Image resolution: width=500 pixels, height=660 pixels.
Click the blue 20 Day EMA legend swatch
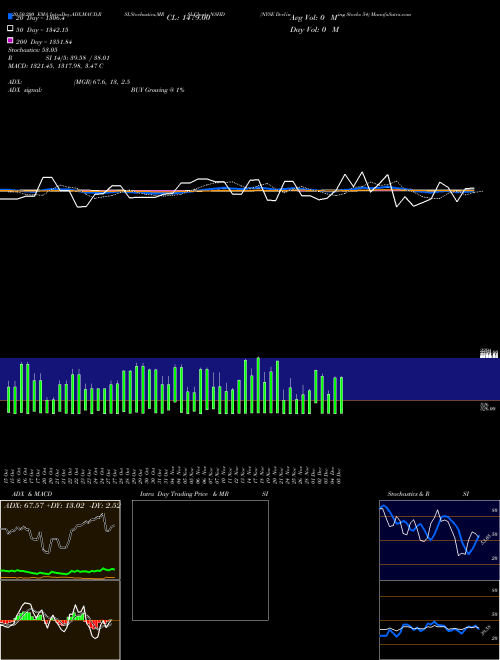pyautogui.click(x=10, y=16)
